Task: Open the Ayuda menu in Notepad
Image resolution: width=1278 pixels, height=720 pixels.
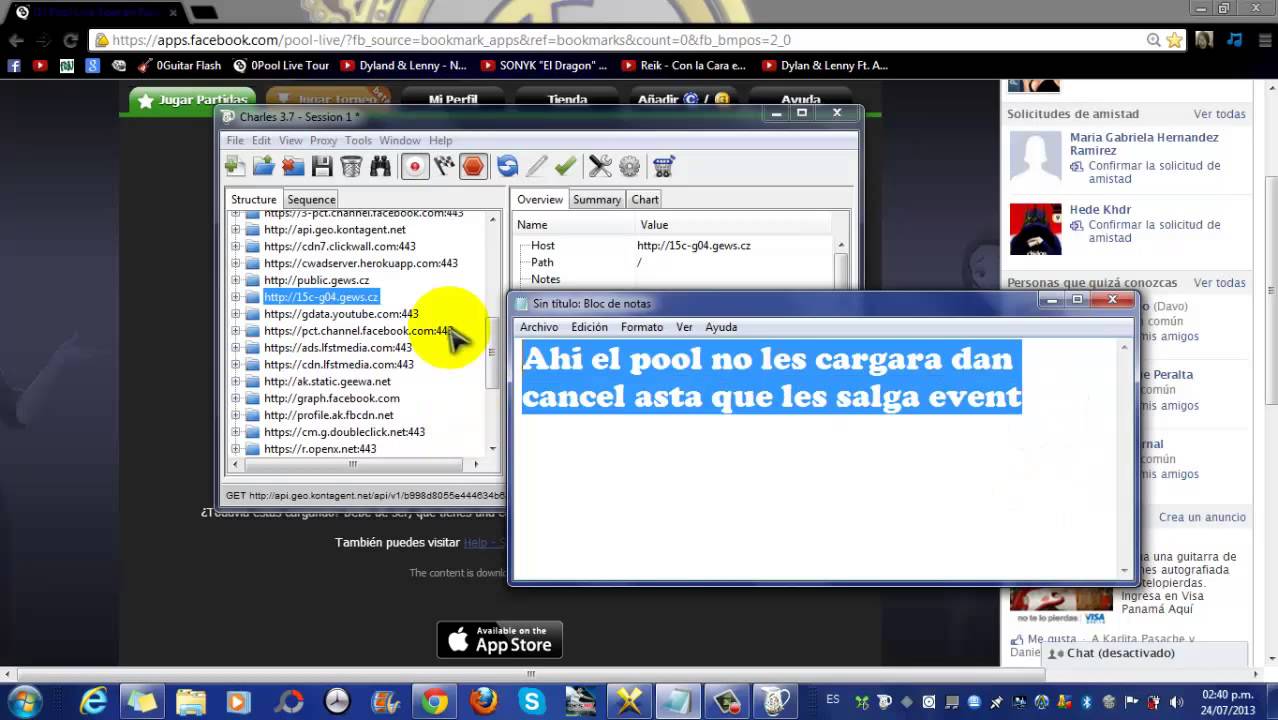Action: [x=721, y=327]
